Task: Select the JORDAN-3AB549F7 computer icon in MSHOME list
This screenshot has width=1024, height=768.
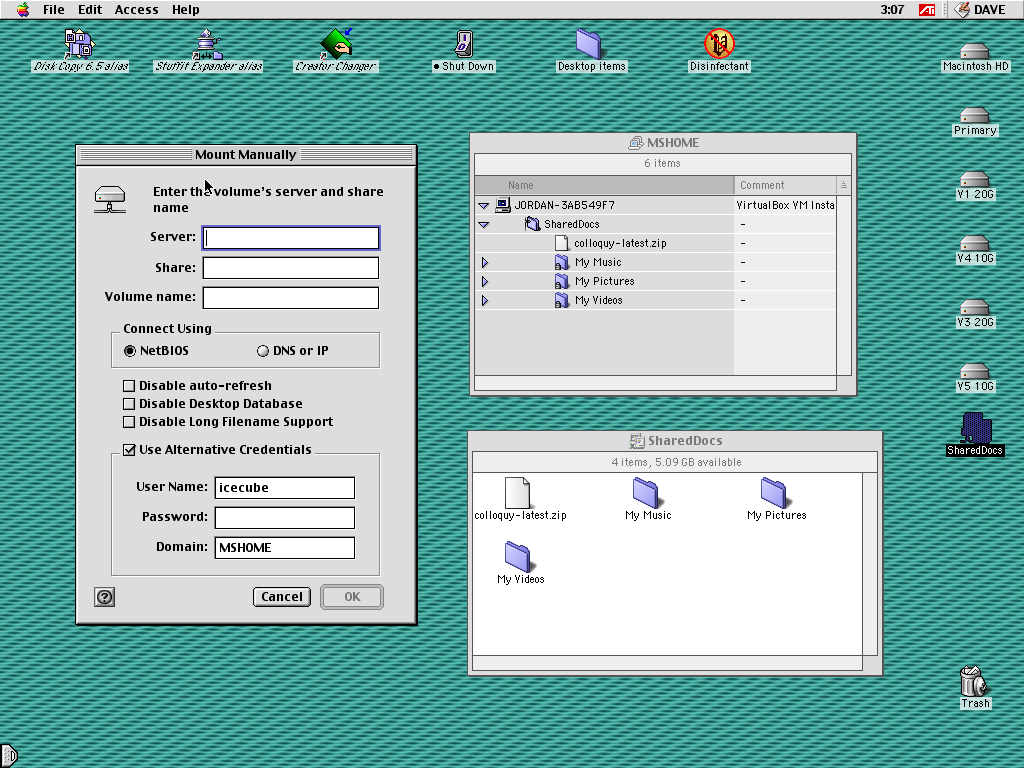Action: tap(503, 205)
